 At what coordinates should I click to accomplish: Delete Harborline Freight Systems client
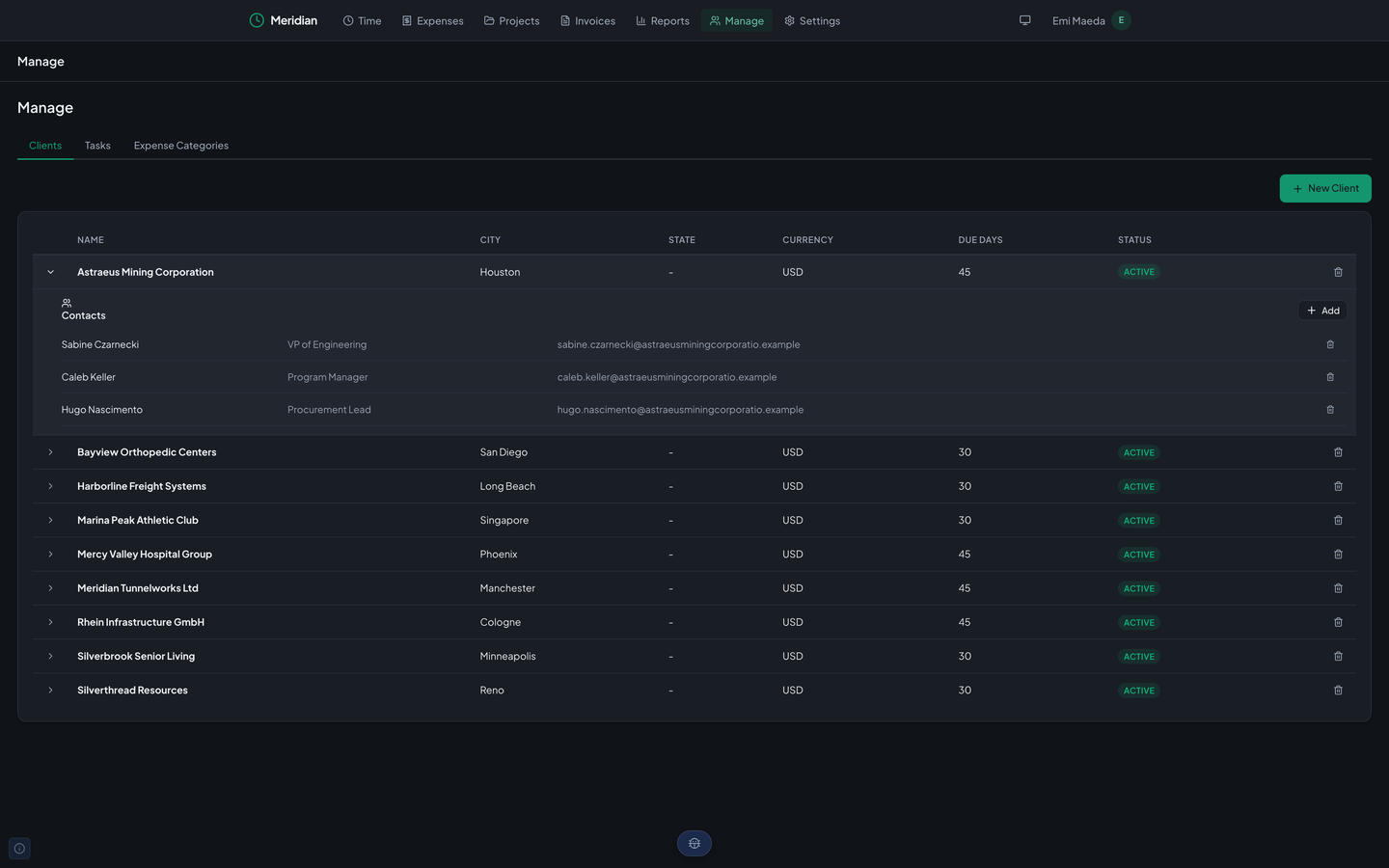pyautogui.click(x=1338, y=486)
